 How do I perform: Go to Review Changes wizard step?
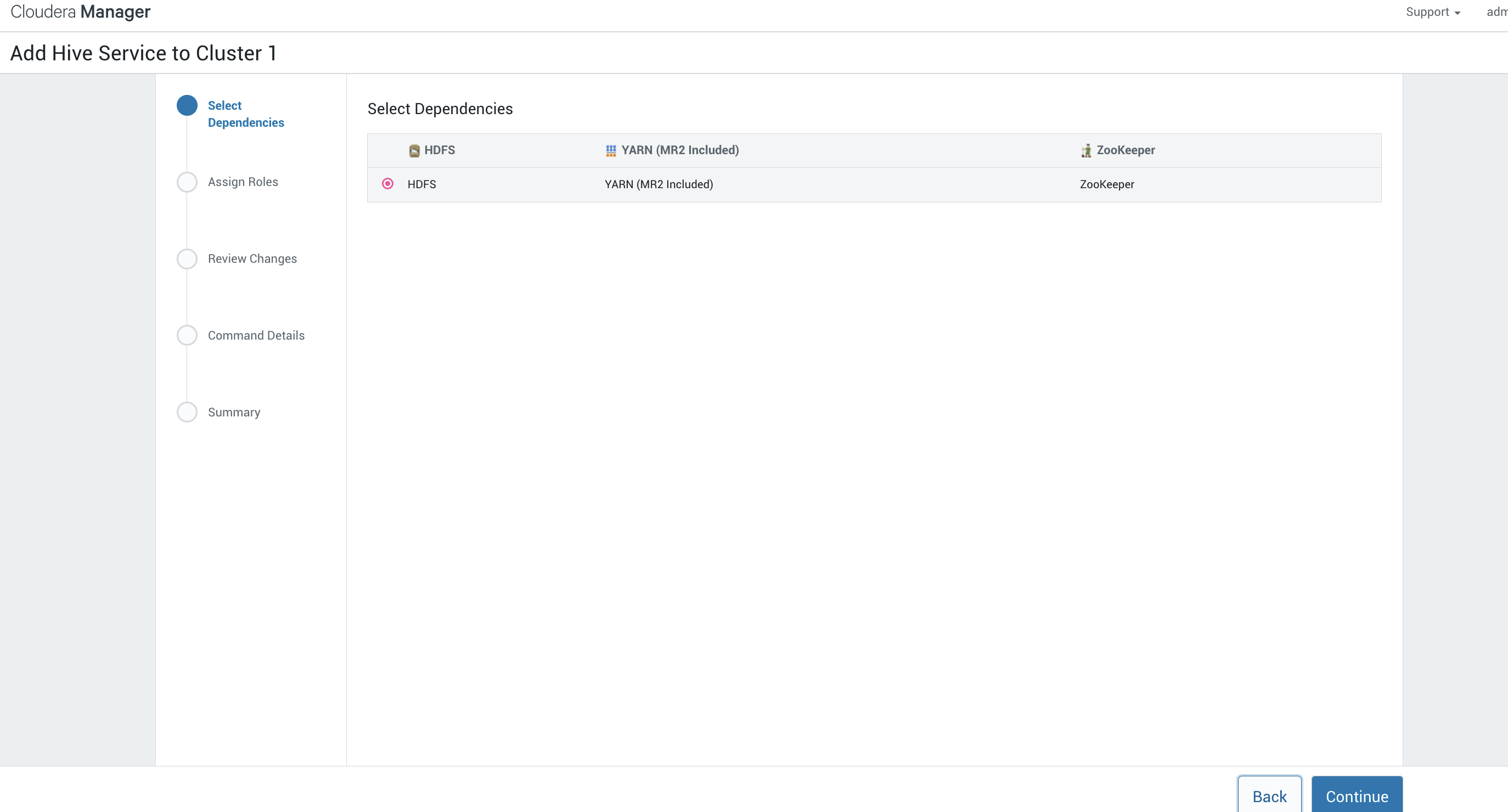point(252,259)
